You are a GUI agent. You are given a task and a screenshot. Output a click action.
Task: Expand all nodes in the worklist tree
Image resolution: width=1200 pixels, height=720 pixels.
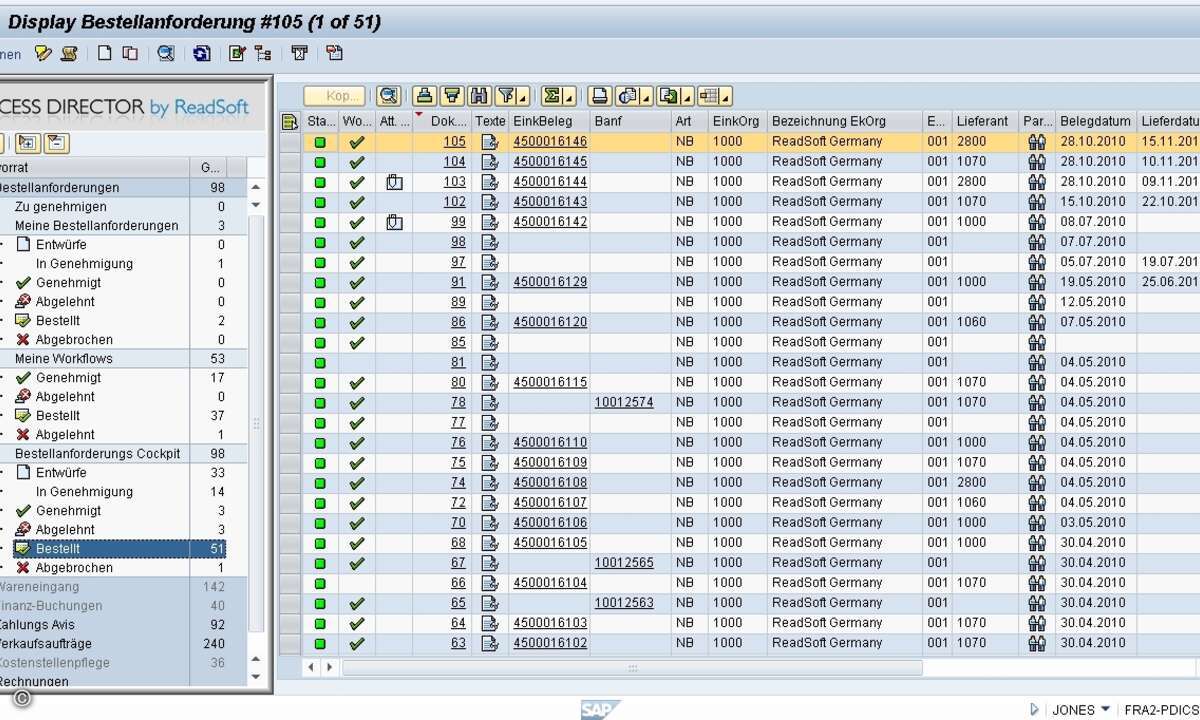pyautogui.click(x=27, y=143)
